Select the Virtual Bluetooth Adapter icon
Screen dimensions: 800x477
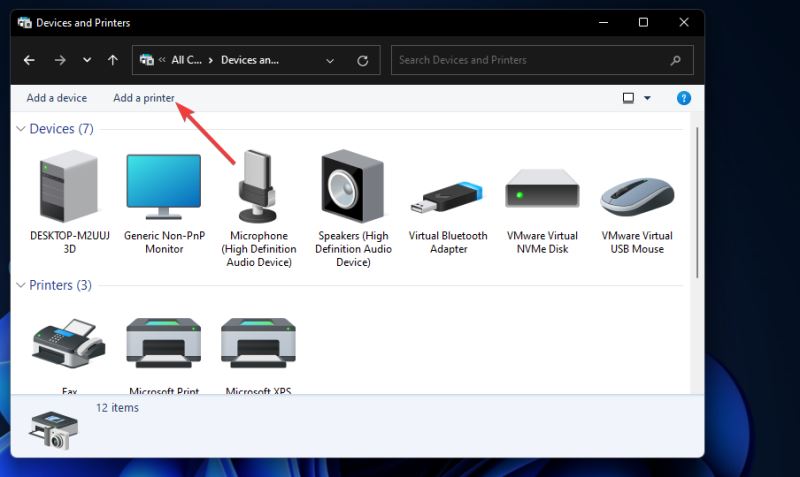[448, 190]
